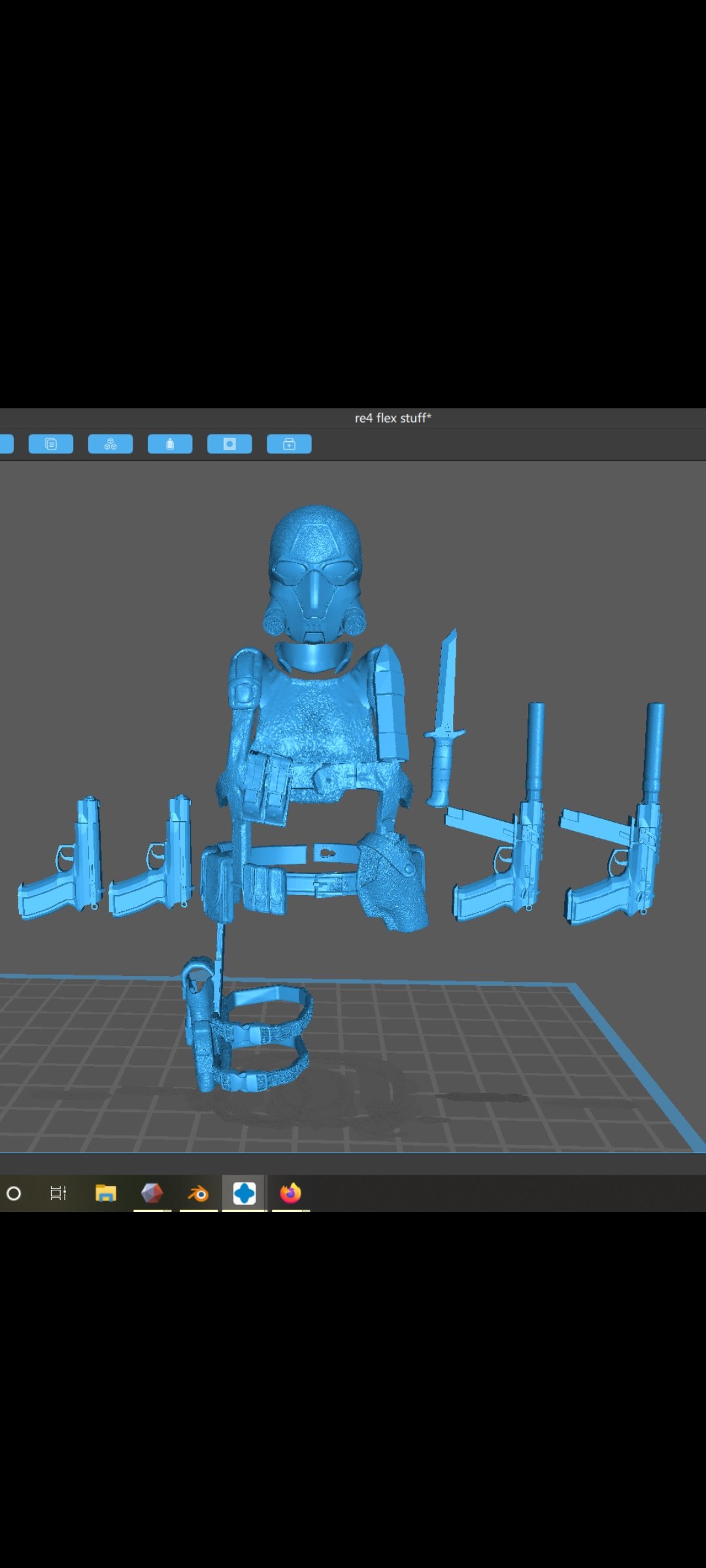Open Firefox from the taskbar
The width and height of the screenshot is (706, 1568).
[x=291, y=1194]
